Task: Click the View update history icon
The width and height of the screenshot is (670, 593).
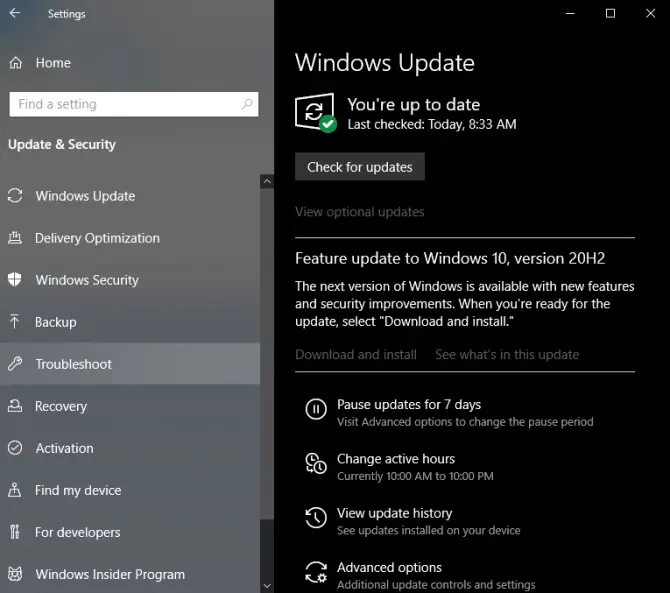Action: pyautogui.click(x=316, y=518)
